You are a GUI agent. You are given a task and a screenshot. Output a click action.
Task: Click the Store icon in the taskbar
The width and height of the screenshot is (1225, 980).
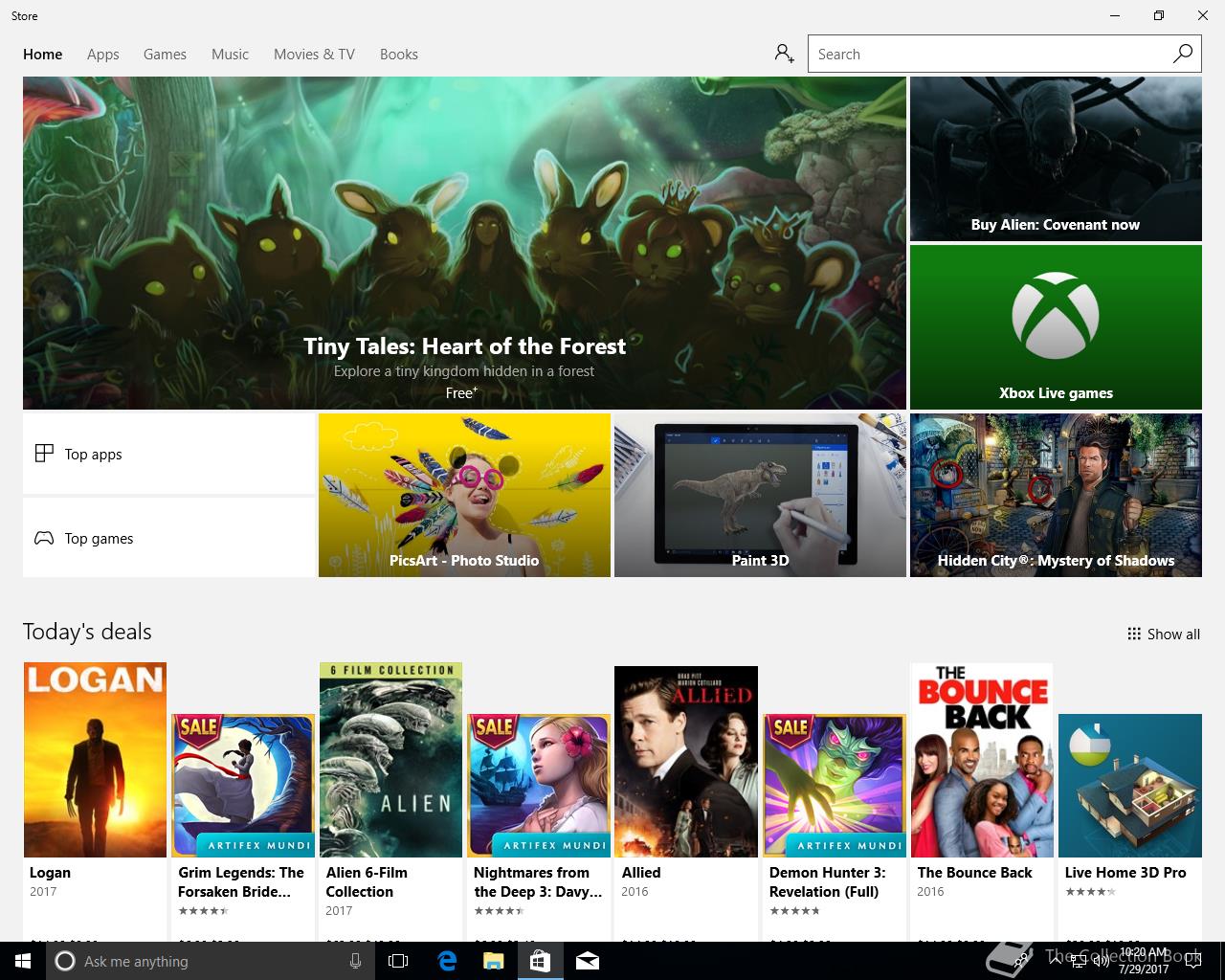point(540,961)
